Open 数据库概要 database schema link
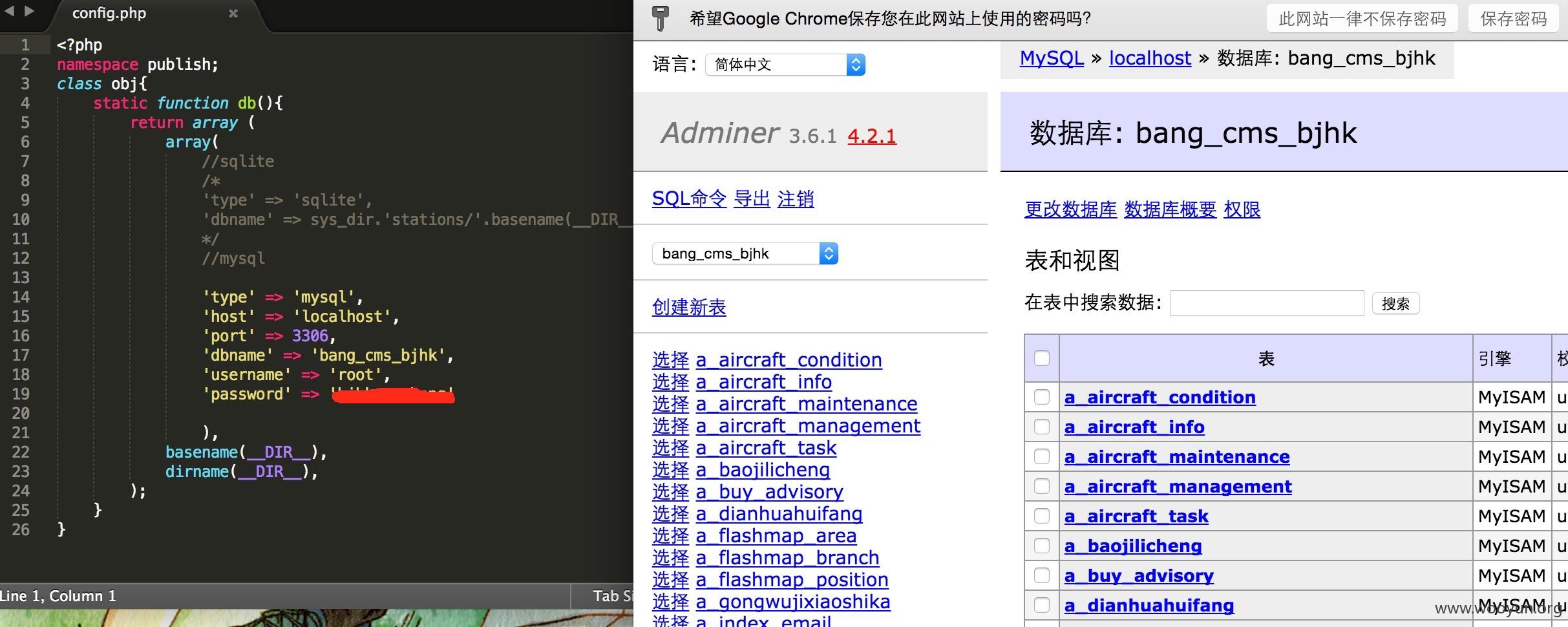 click(x=1170, y=209)
